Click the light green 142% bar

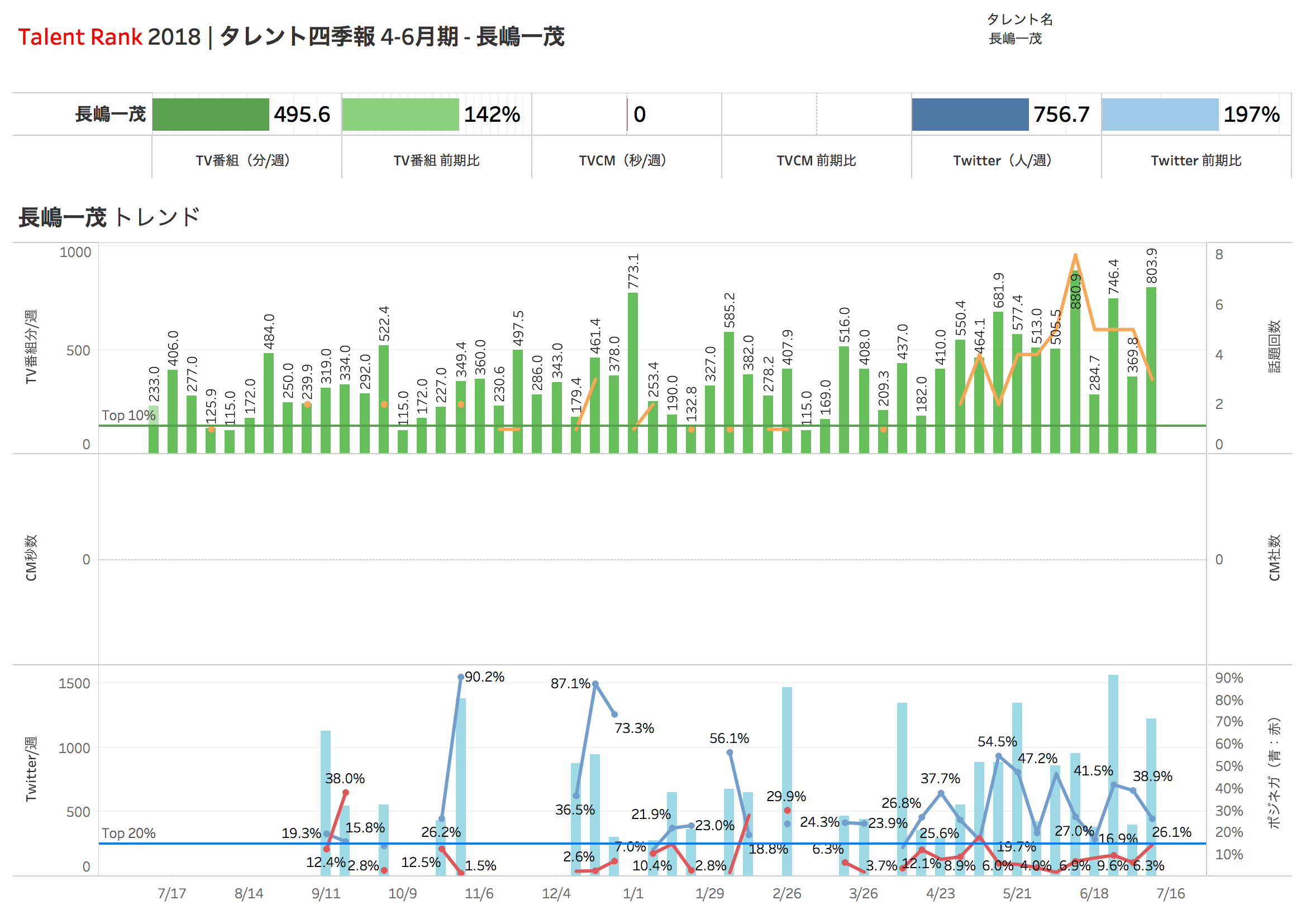click(400, 115)
